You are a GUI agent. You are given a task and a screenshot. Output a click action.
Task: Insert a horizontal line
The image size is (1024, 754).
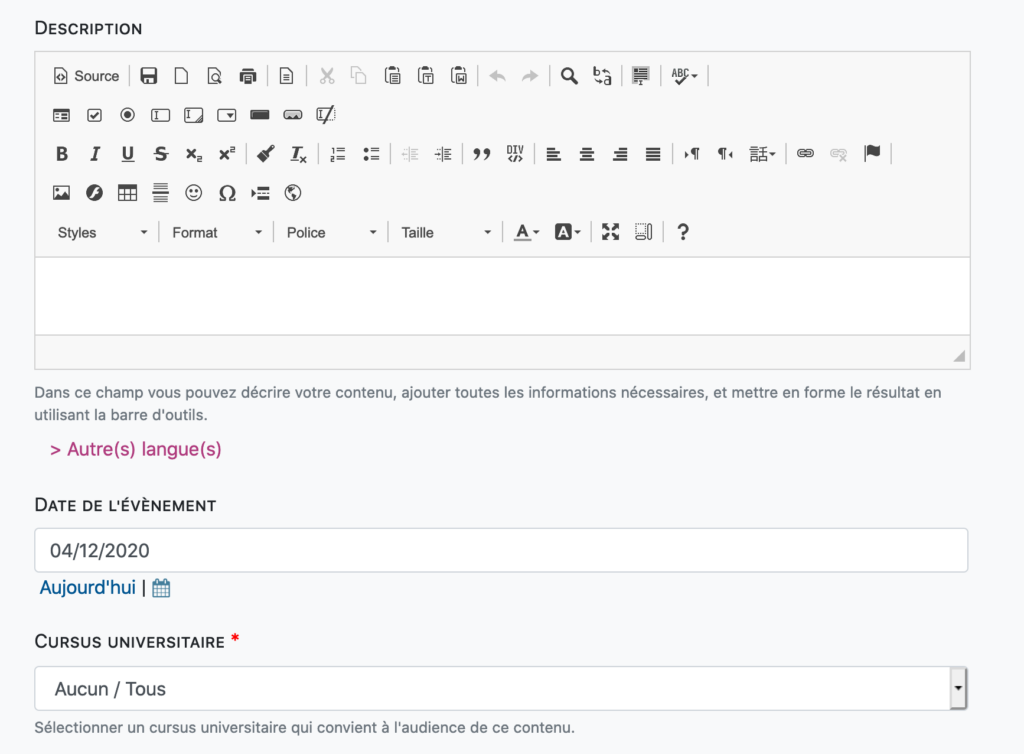[161, 193]
